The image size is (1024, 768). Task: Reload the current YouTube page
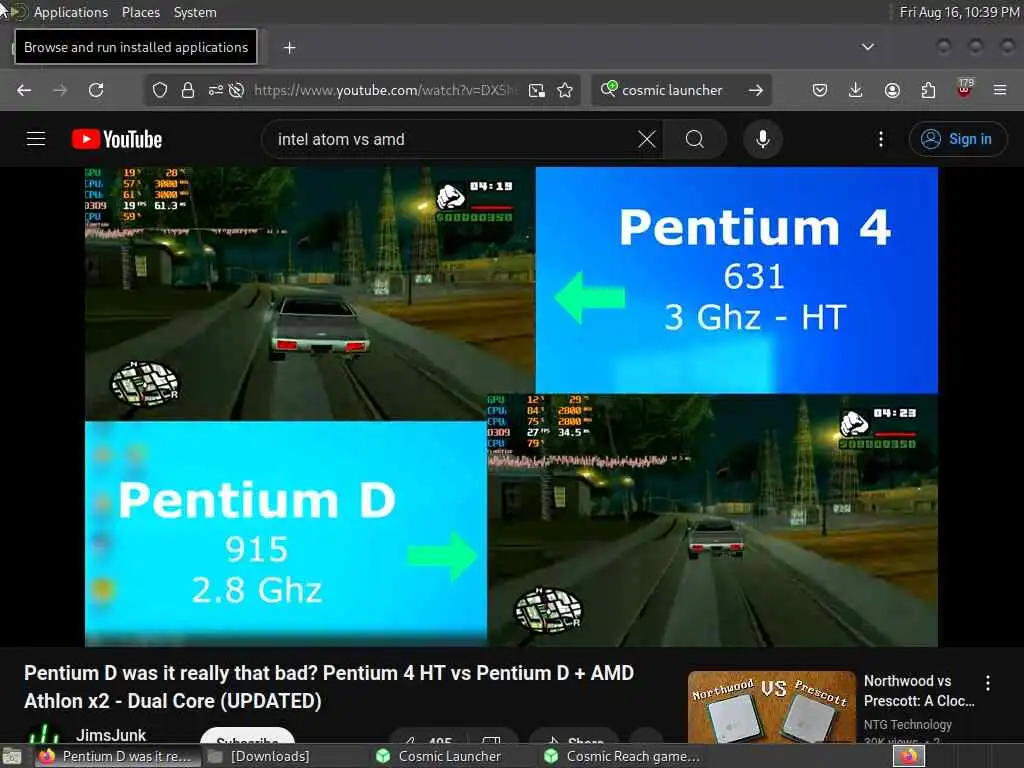[96, 90]
